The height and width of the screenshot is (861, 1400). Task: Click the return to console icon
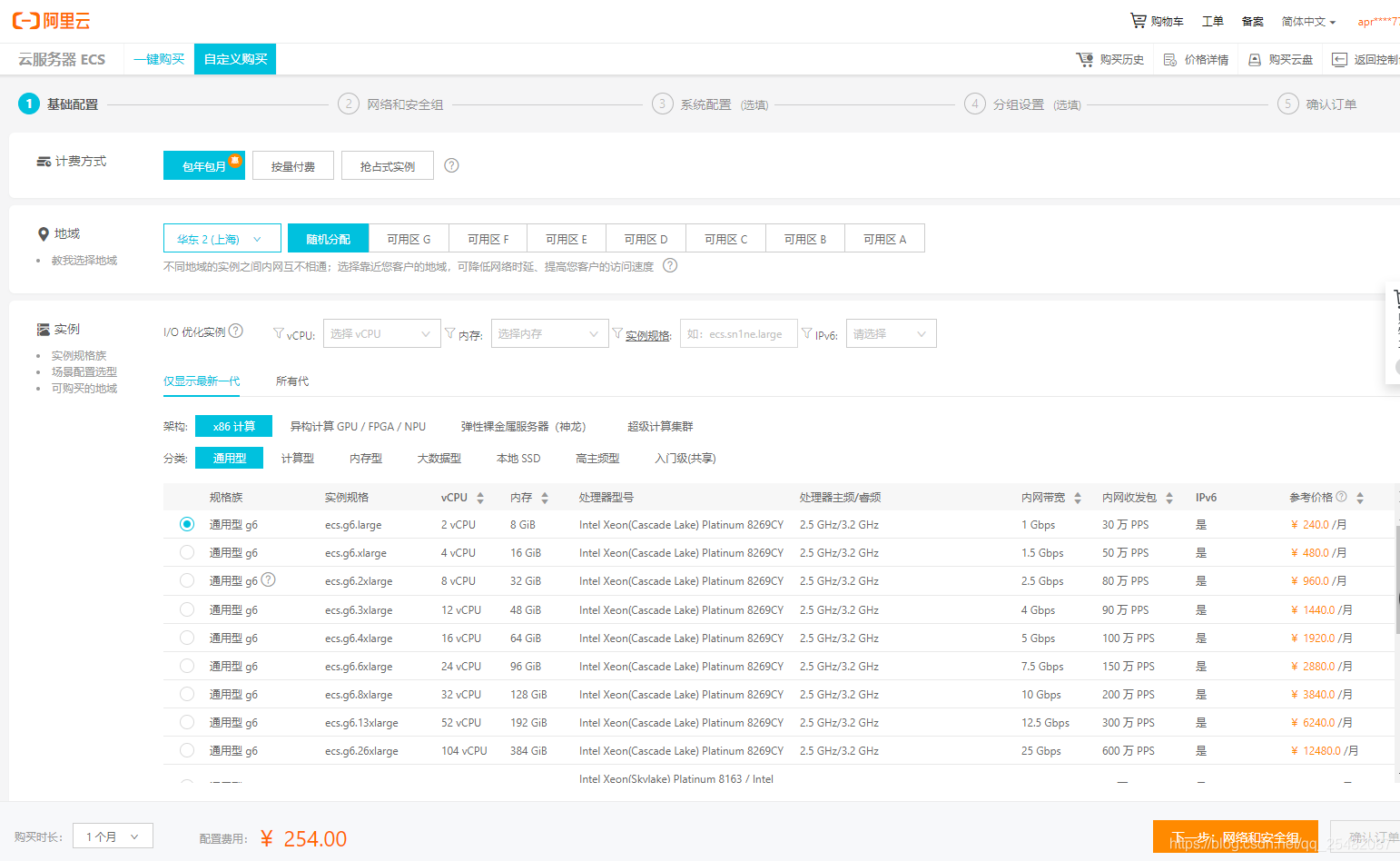point(1339,60)
